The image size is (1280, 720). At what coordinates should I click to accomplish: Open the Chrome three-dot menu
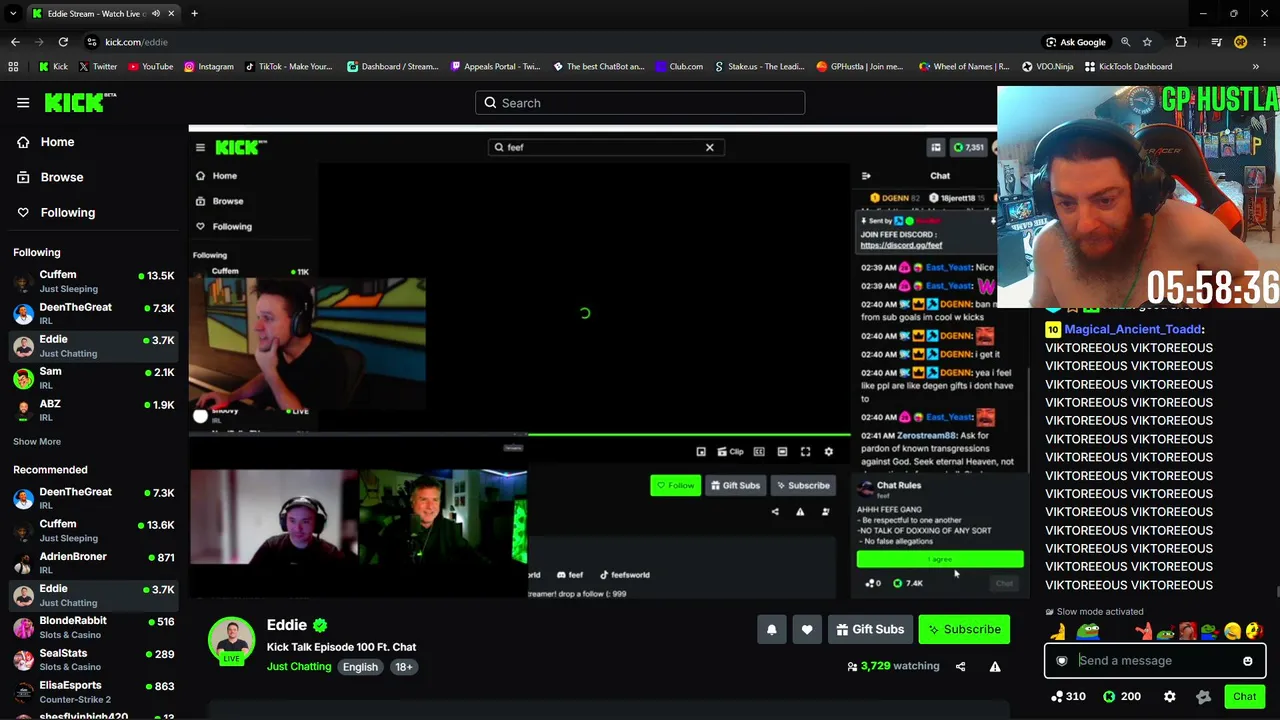click(1265, 42)
